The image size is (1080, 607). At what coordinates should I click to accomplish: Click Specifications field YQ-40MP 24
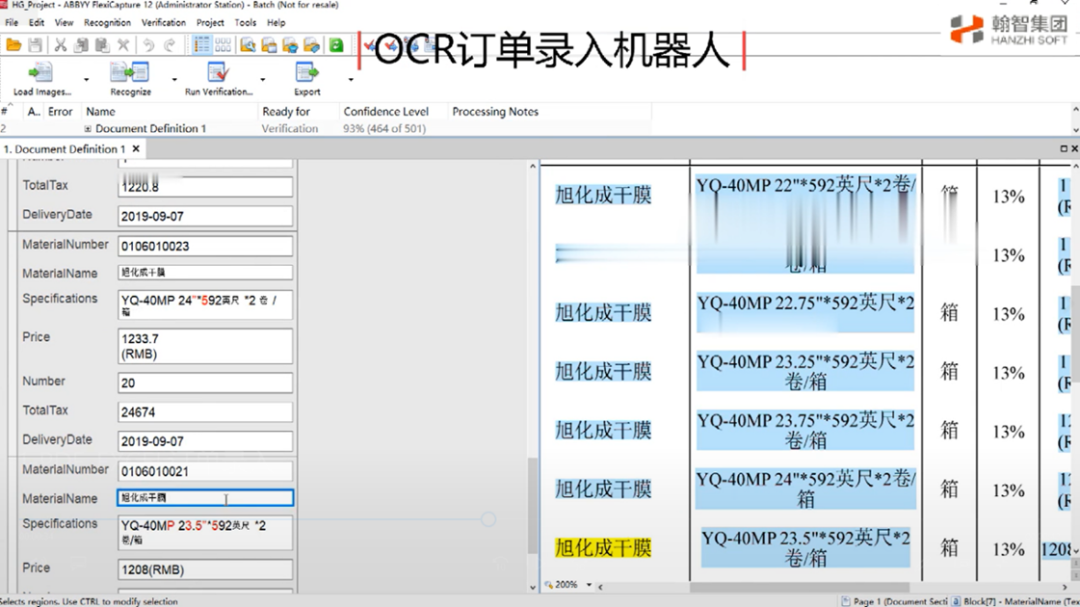click(x=205, y=305)
